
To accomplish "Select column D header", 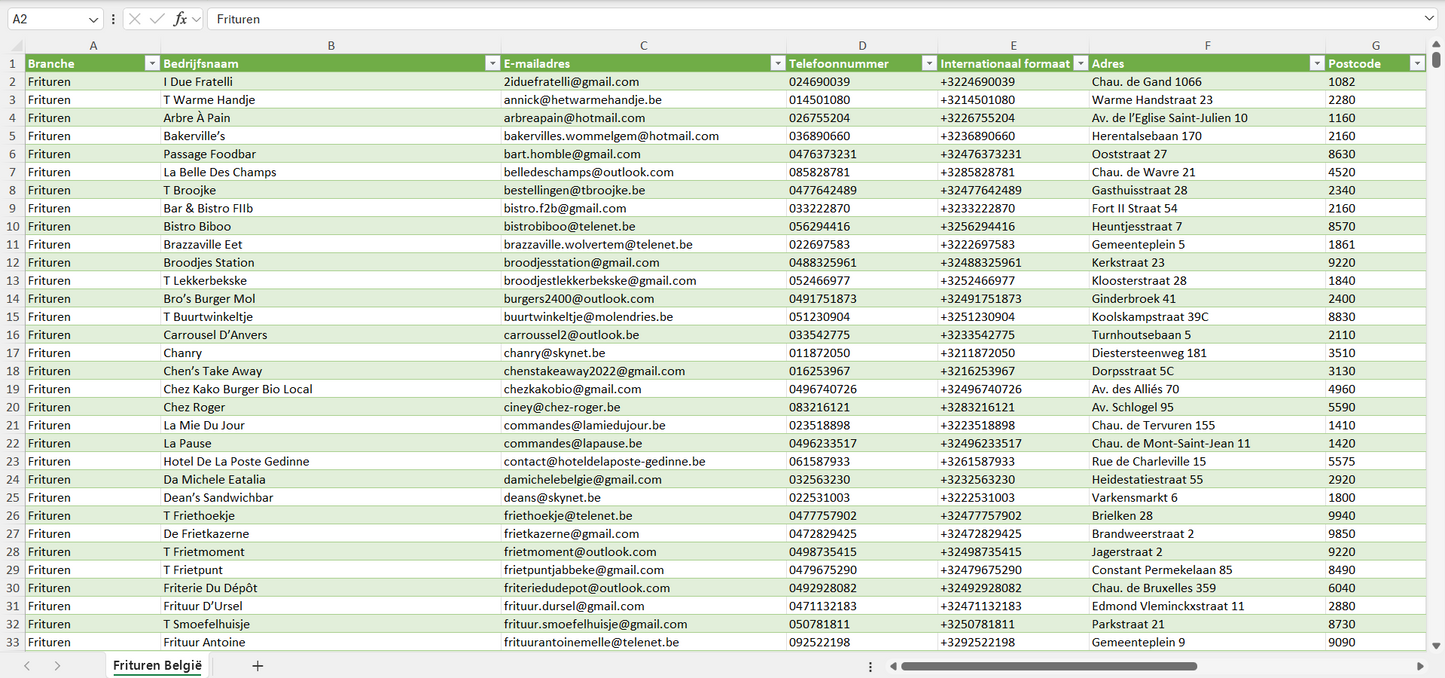I will (x=862, y=46).
